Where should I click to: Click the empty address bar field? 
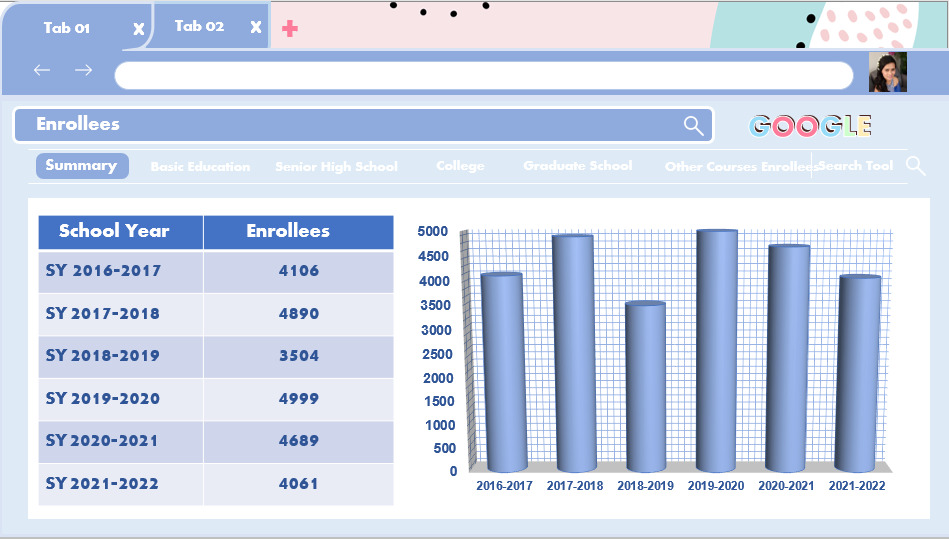coord(484,76)
